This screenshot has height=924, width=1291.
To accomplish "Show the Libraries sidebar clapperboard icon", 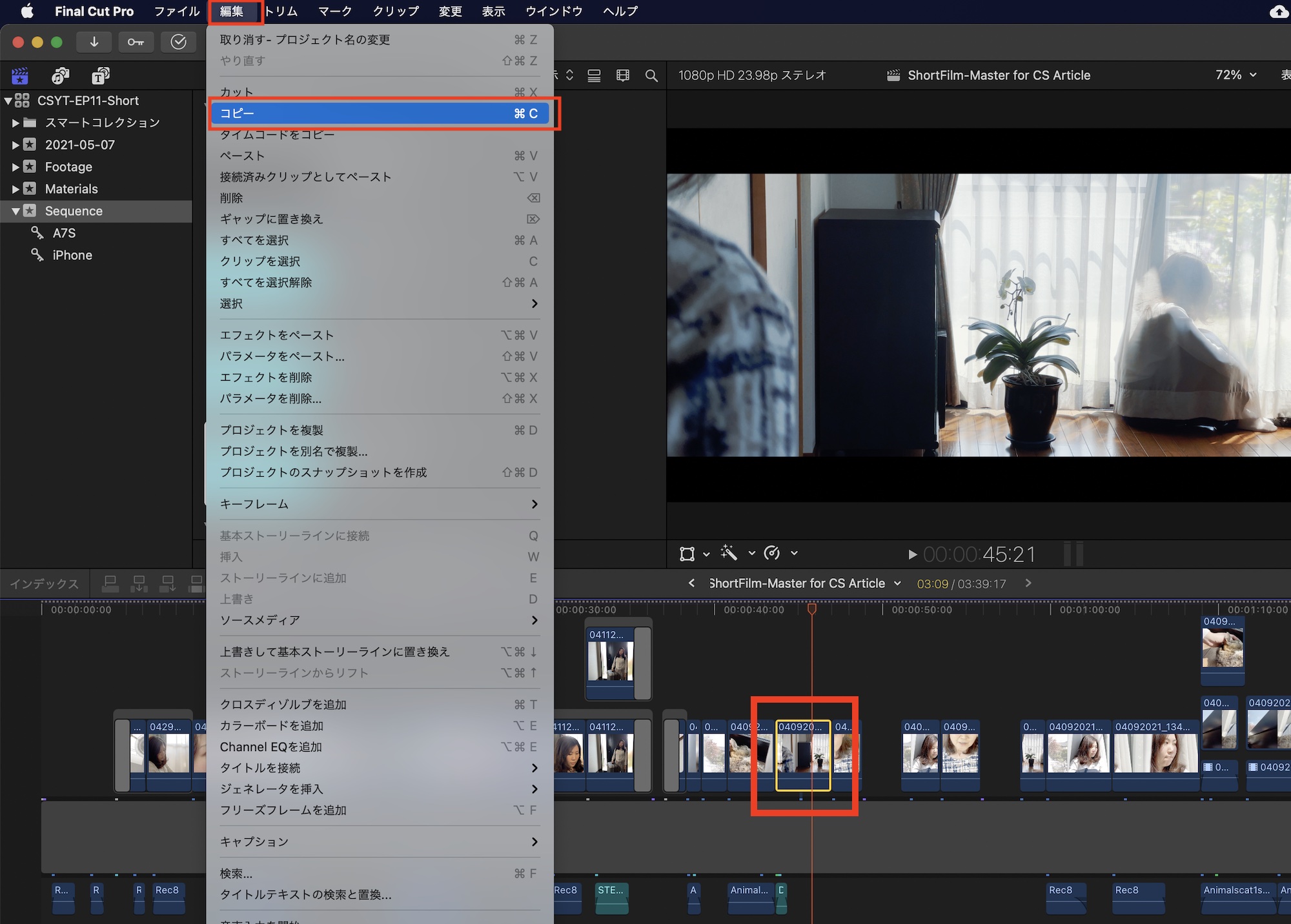I will coord(20,76).
